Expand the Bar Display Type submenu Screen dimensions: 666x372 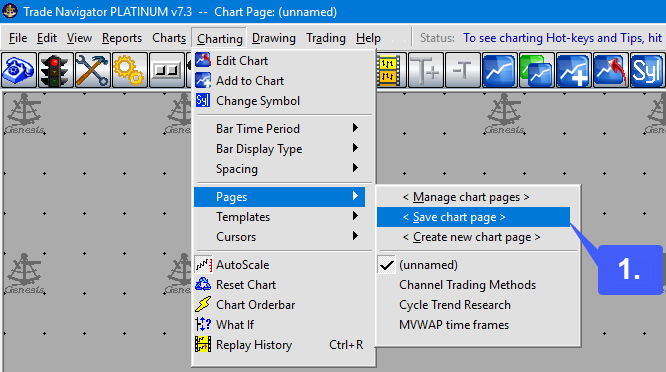pyautogui.click(x=279, y=149)
